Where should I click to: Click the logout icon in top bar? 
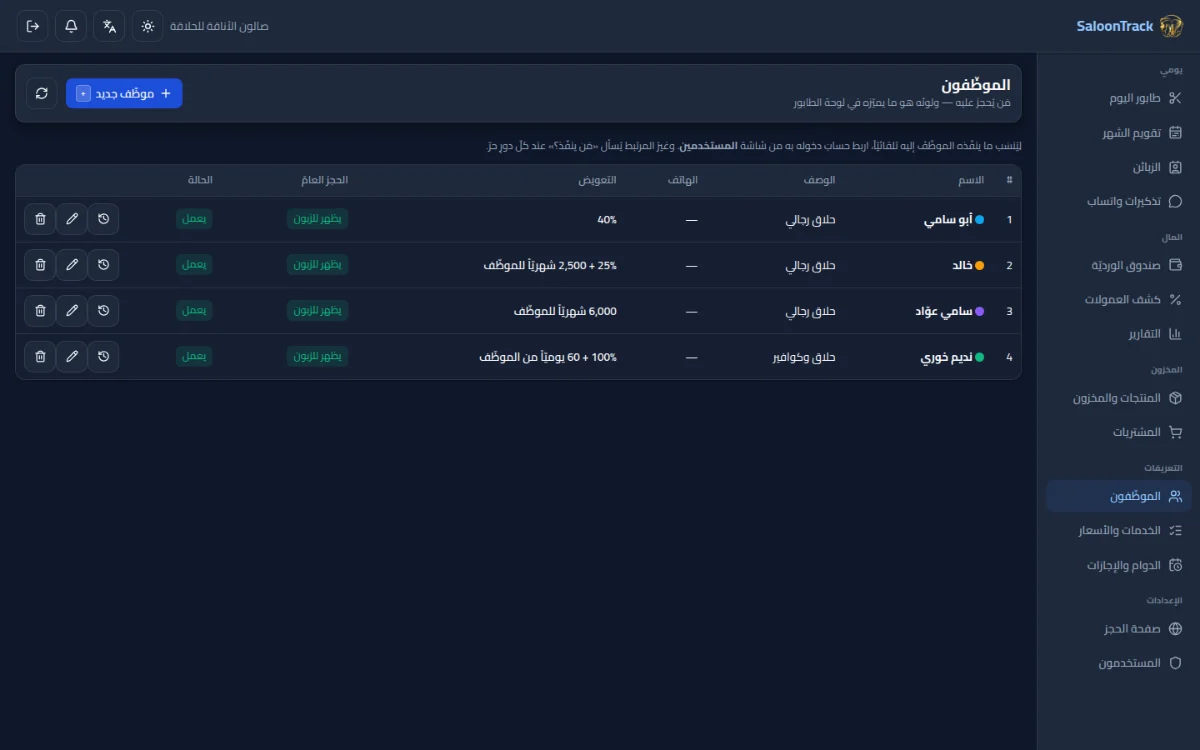coord(32,26)
